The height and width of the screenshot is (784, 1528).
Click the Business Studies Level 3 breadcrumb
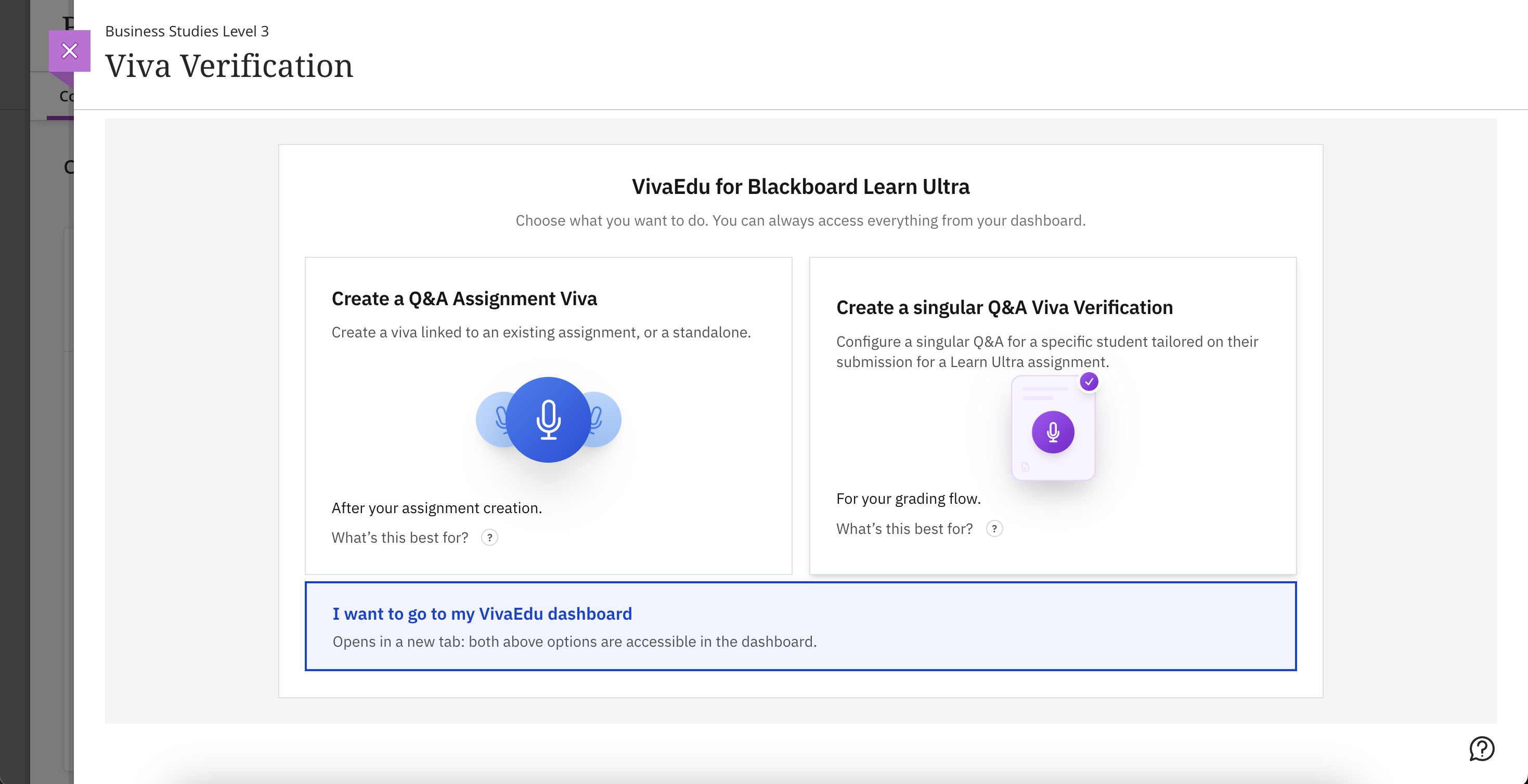coord(187,31)
